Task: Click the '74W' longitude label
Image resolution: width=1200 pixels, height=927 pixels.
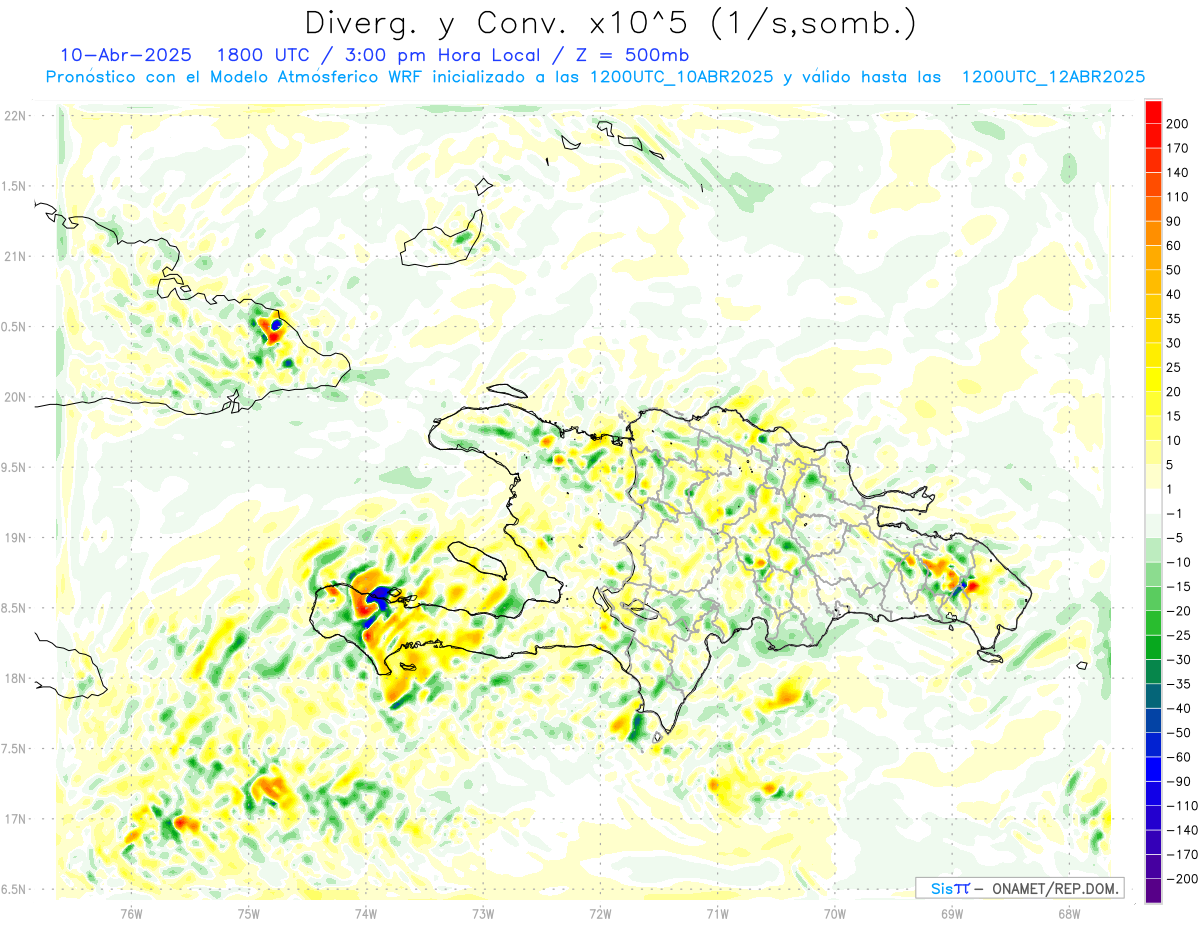Action: (x=365, y=913)
